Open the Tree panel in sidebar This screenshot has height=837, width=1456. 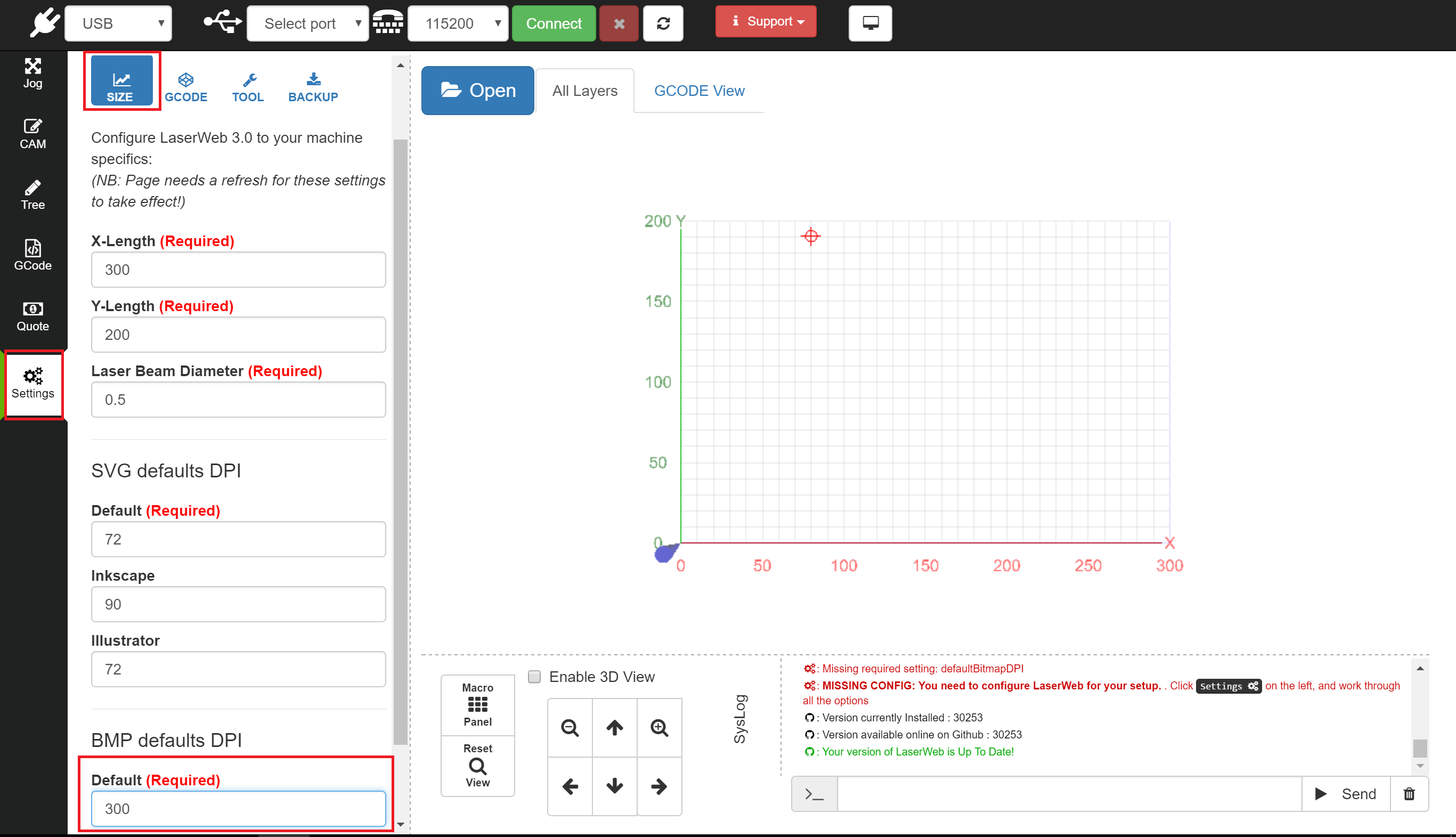tap(33, 196)
